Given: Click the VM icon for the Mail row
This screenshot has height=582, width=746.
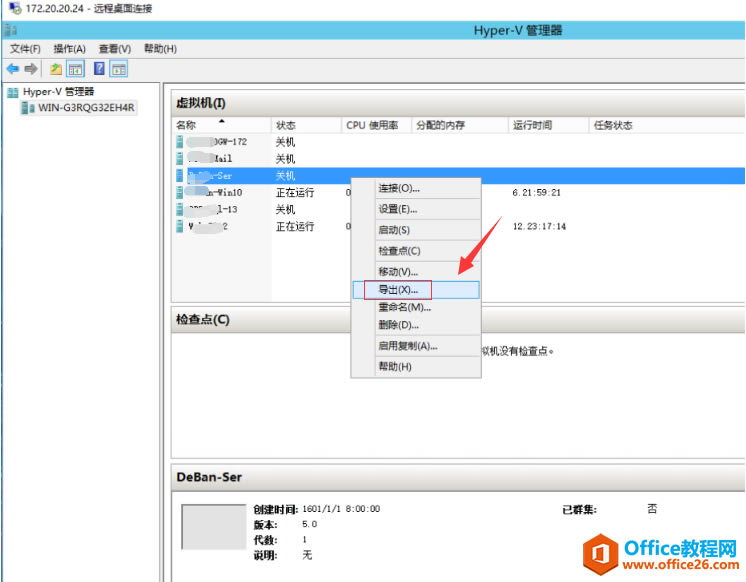Looking at the screenshot, I should [x=179, y=158].
